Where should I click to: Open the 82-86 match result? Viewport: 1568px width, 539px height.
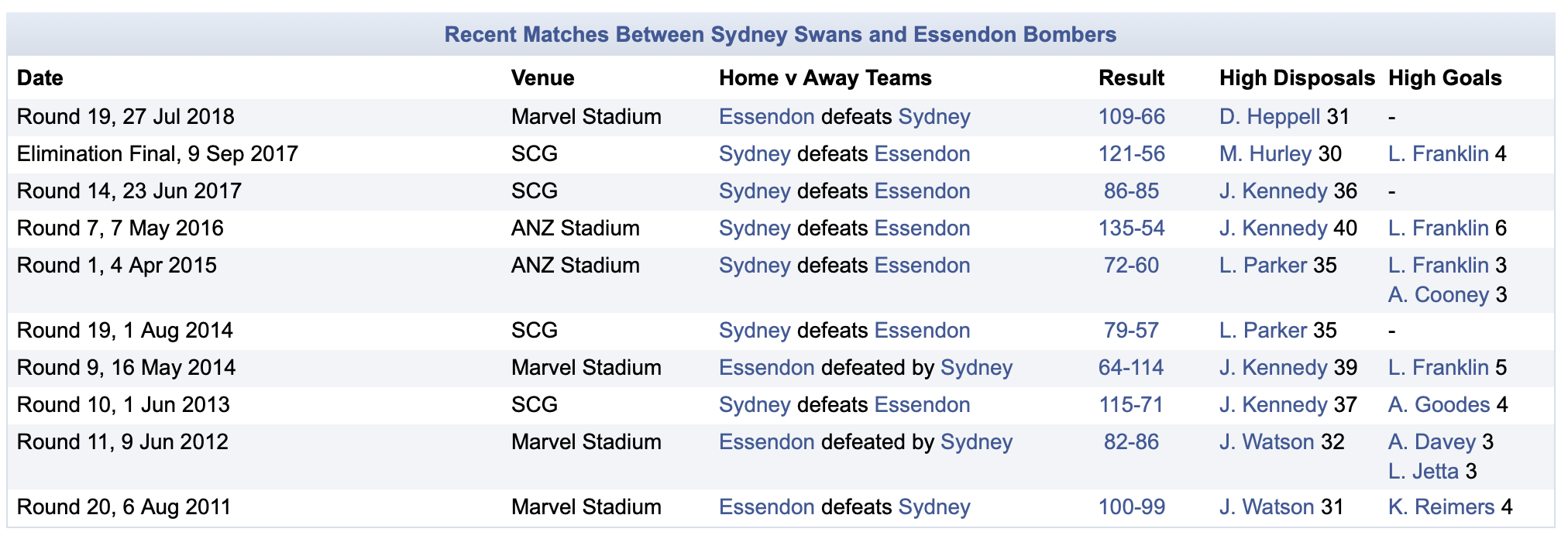[x=1131, y=442]
